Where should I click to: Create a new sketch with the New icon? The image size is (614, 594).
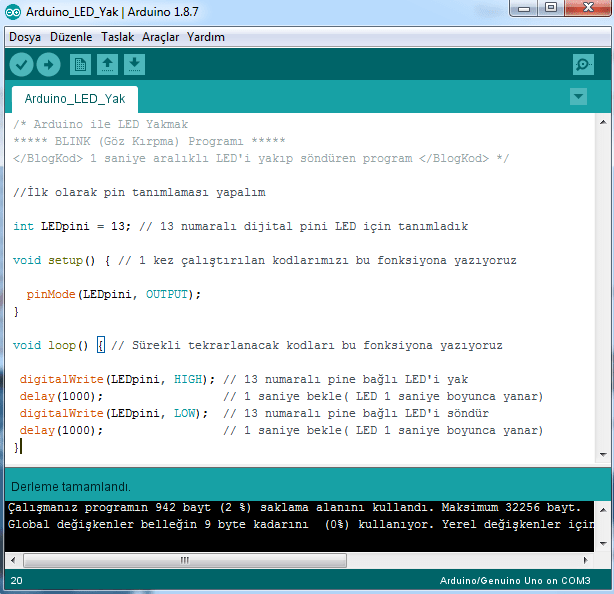tap(80, 65)
